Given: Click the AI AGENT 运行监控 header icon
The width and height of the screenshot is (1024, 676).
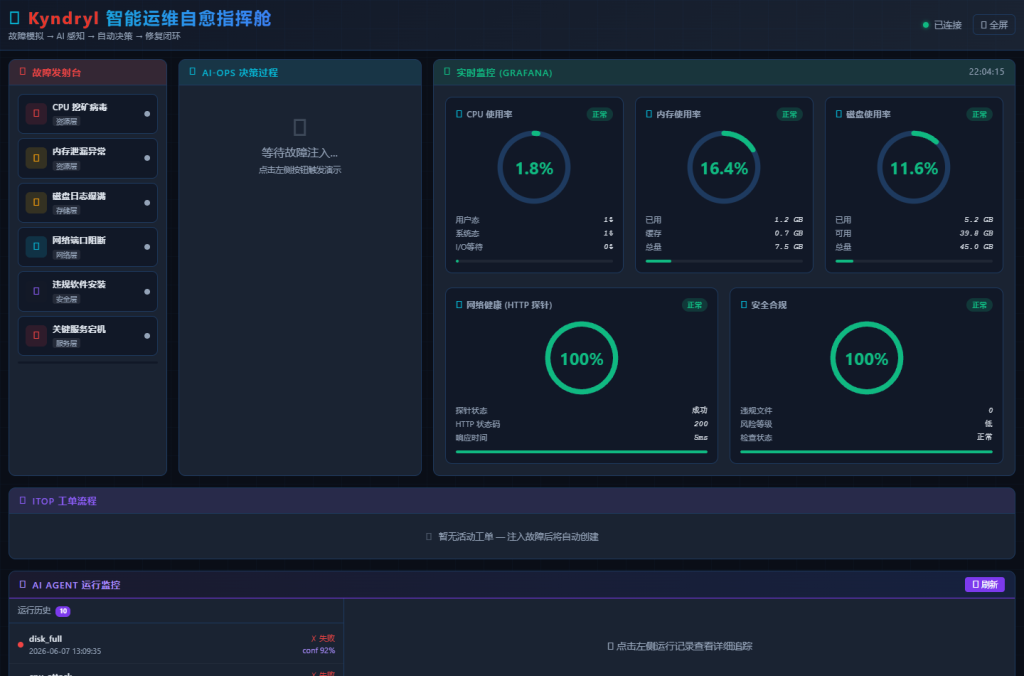Looking at the screenshot, I should click(23, 585).
